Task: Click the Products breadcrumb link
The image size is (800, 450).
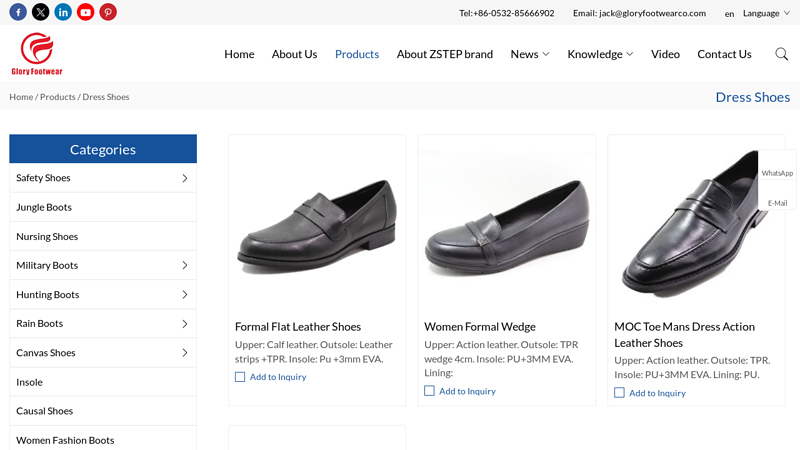Action: pos(58,97)
